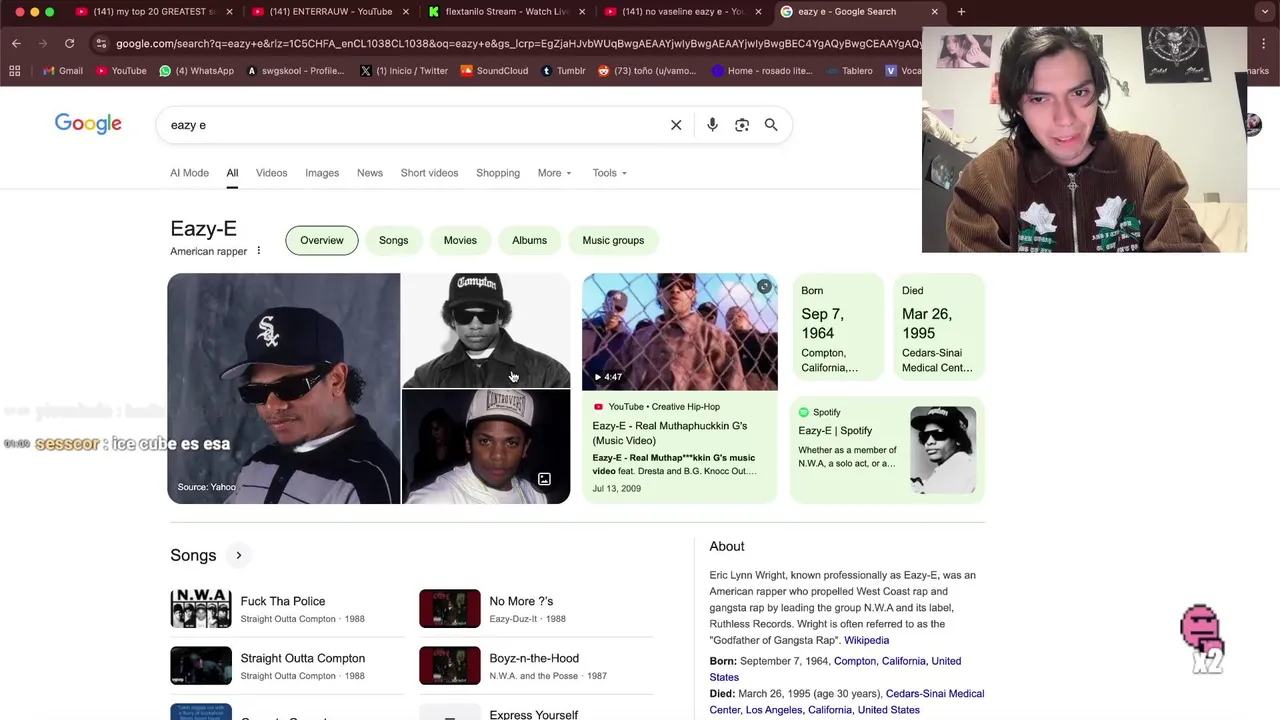Open Google Lens image search
This screenshot has height=720, width=1280.
coord(742,125)
